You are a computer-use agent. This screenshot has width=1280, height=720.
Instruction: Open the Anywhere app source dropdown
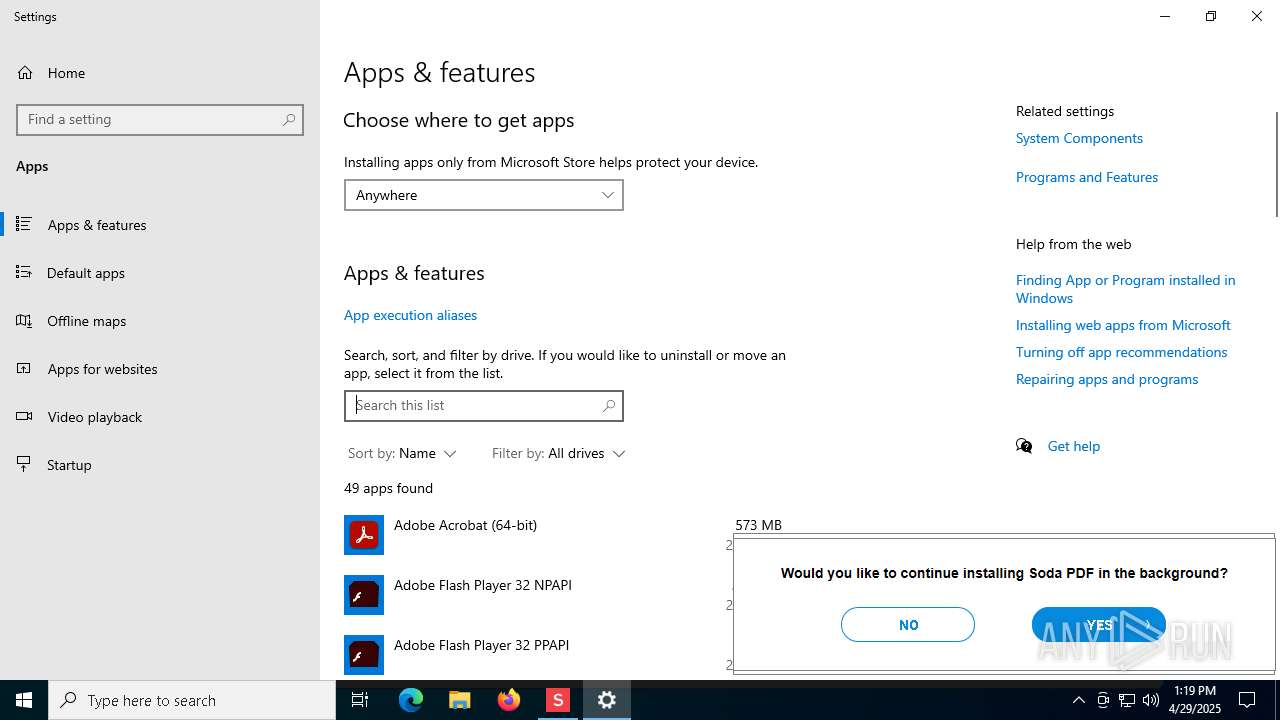(483, 195)
